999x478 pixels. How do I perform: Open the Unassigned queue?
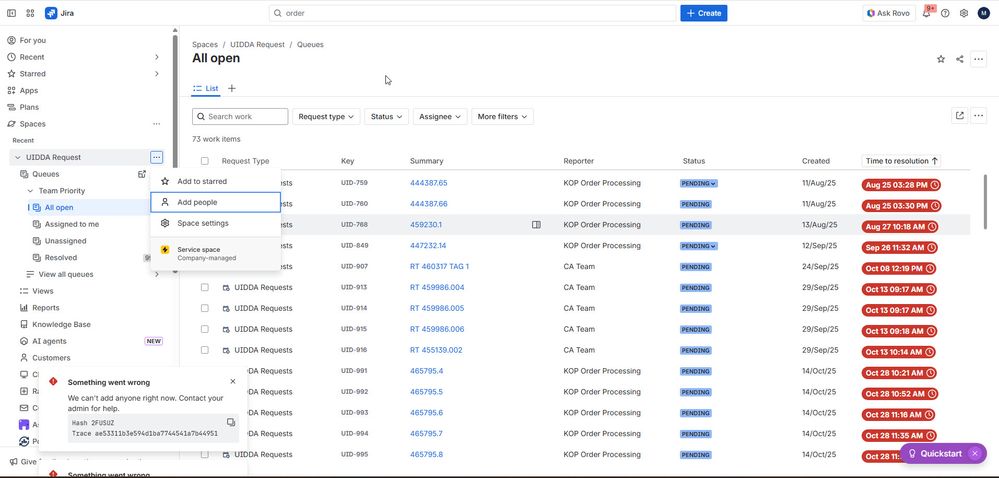click(66, 241)
